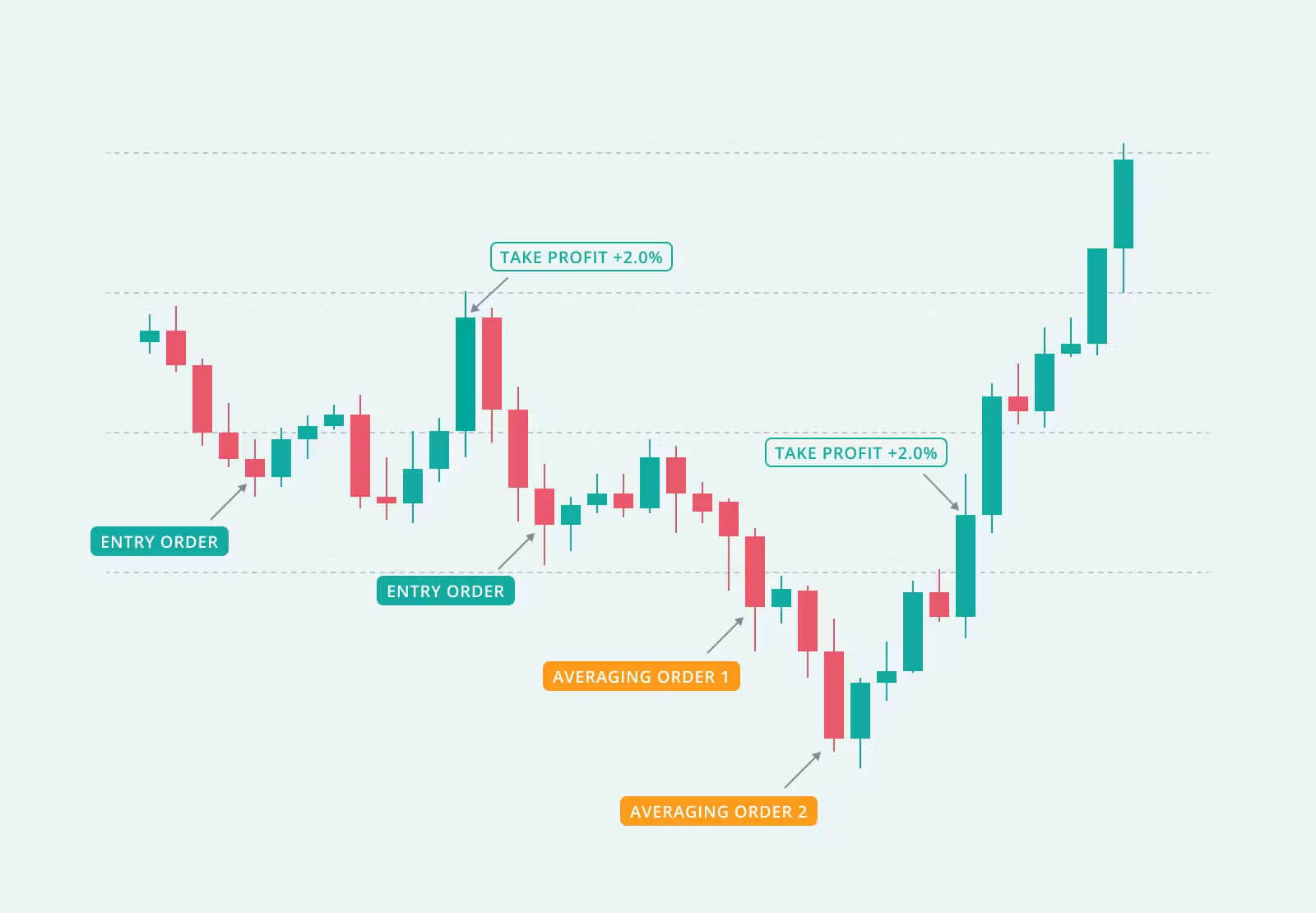This screenshot has width=1316, height=913.
Task: Click the AVERAGING ORDER 2 label
Action: (x=718, y=811)
